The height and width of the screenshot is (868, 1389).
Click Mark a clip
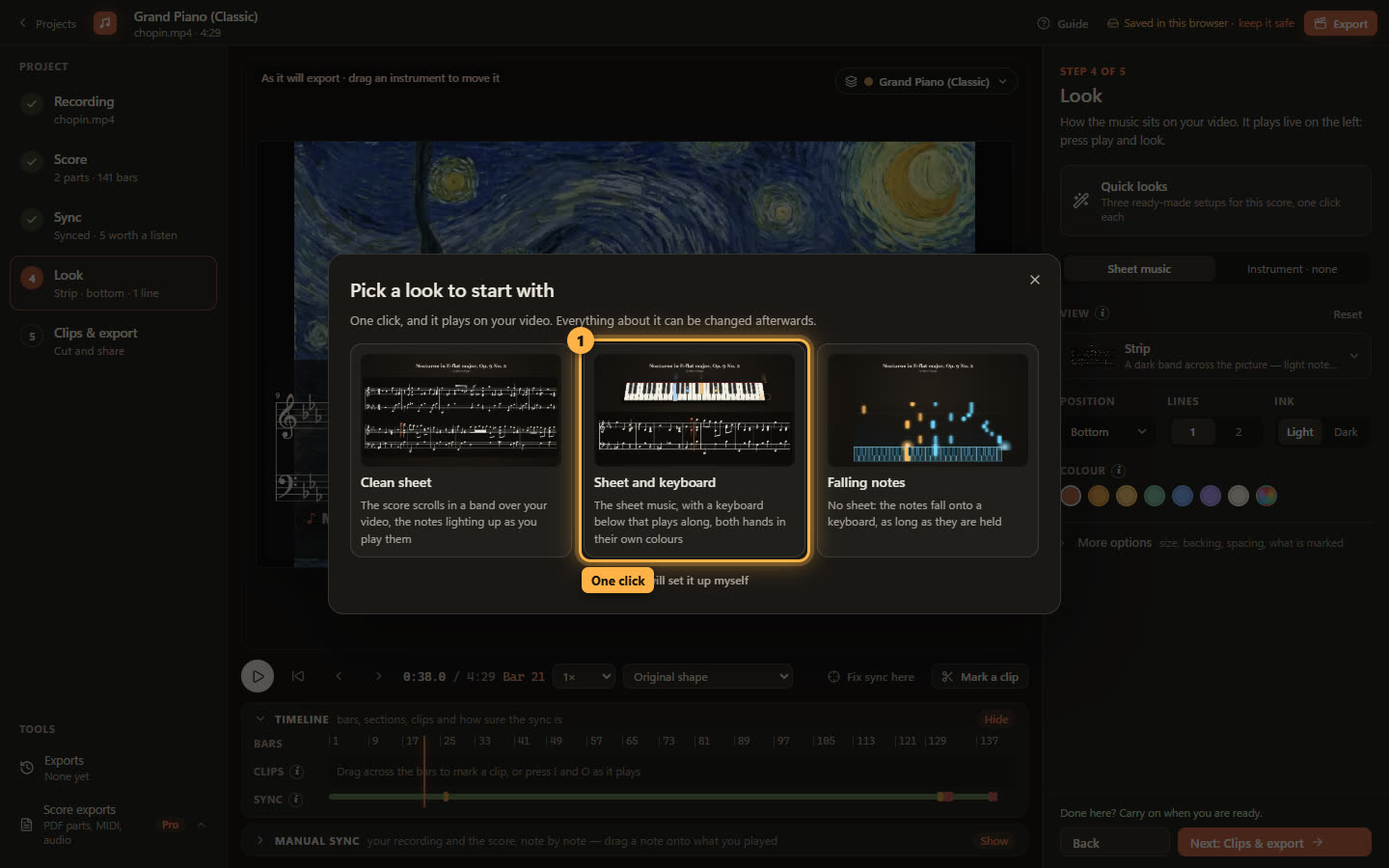point(980,677)
